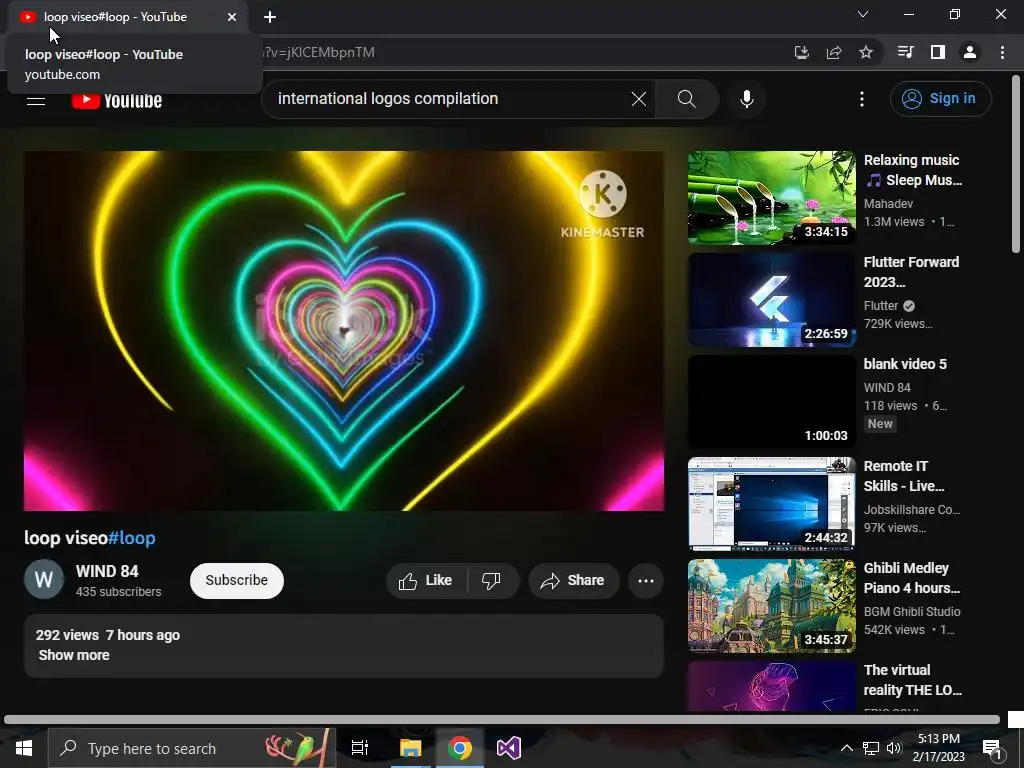1024x768 pixels.
Task: Clear the search query with X
Action: coord(639,99)
